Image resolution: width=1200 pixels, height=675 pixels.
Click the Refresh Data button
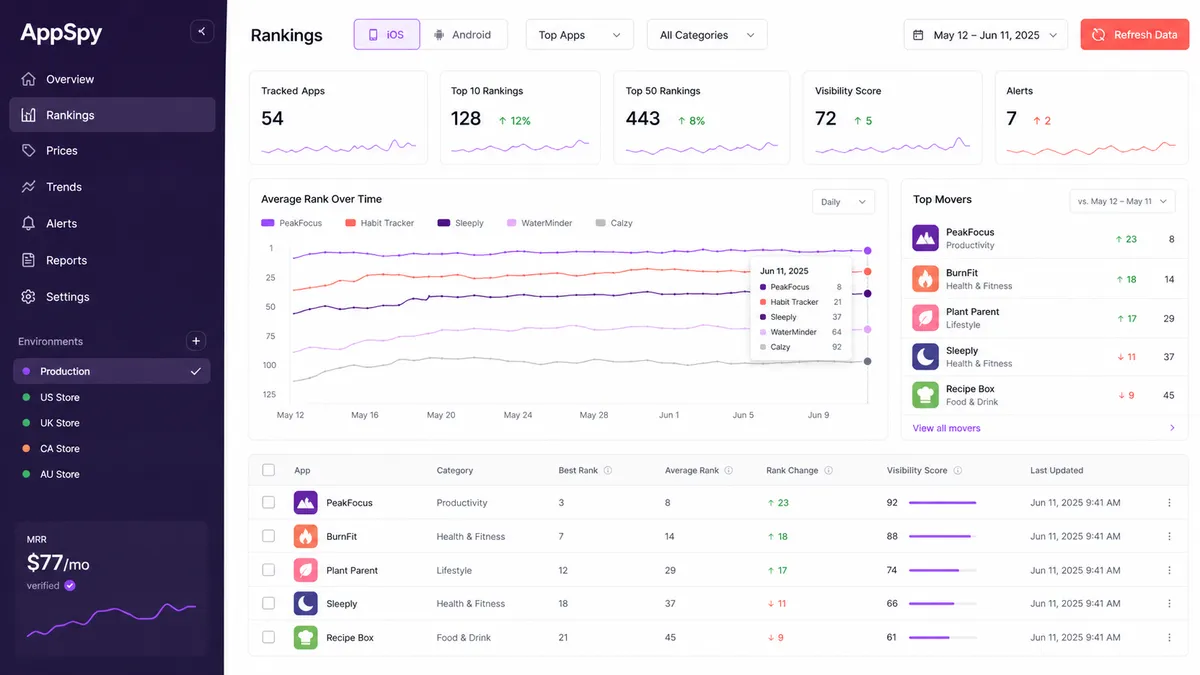(x=1134, y=35)
